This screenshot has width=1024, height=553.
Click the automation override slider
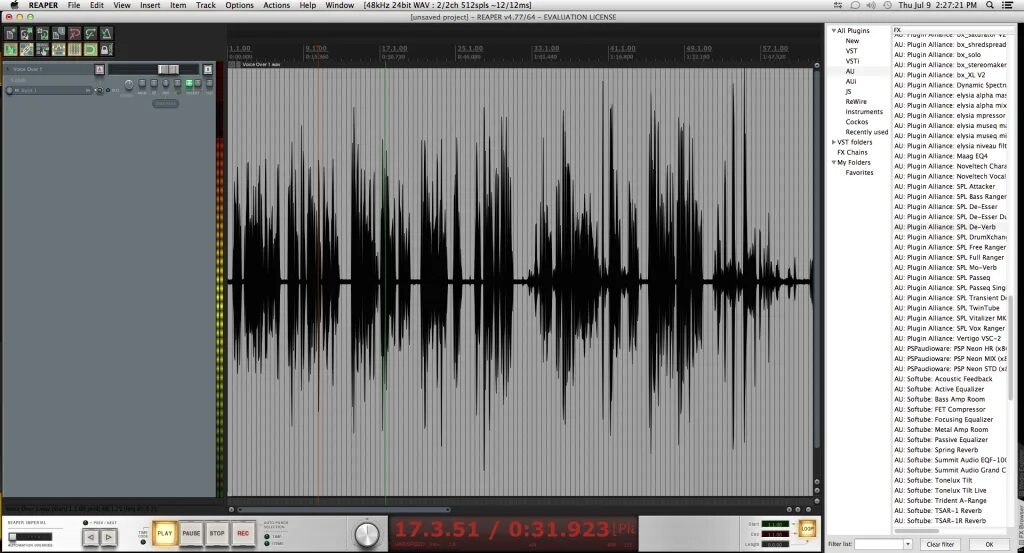(30, 537)
